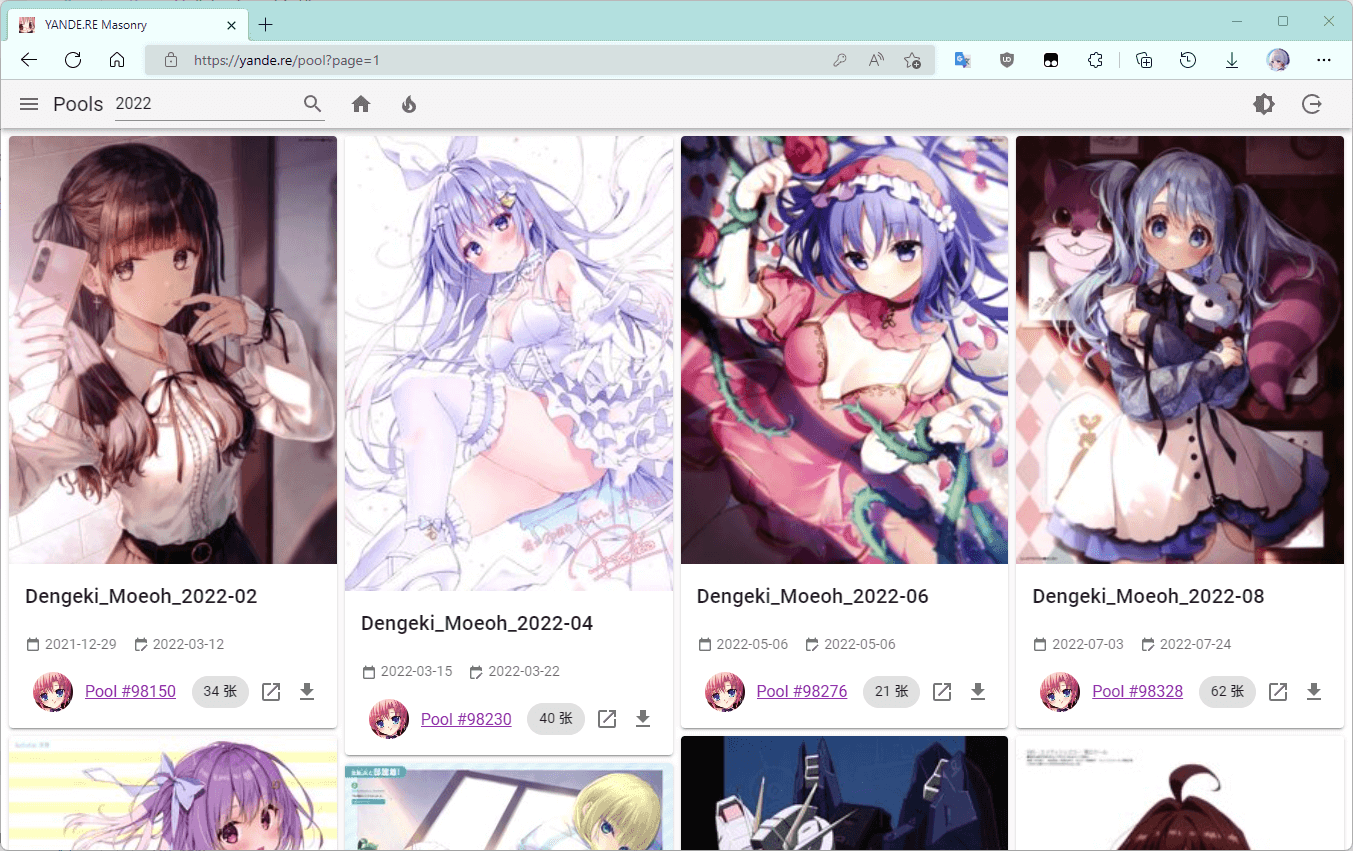Click the logout exit icon
The height and width of the screenshot is (851, 1353).
click(1312, 104)
